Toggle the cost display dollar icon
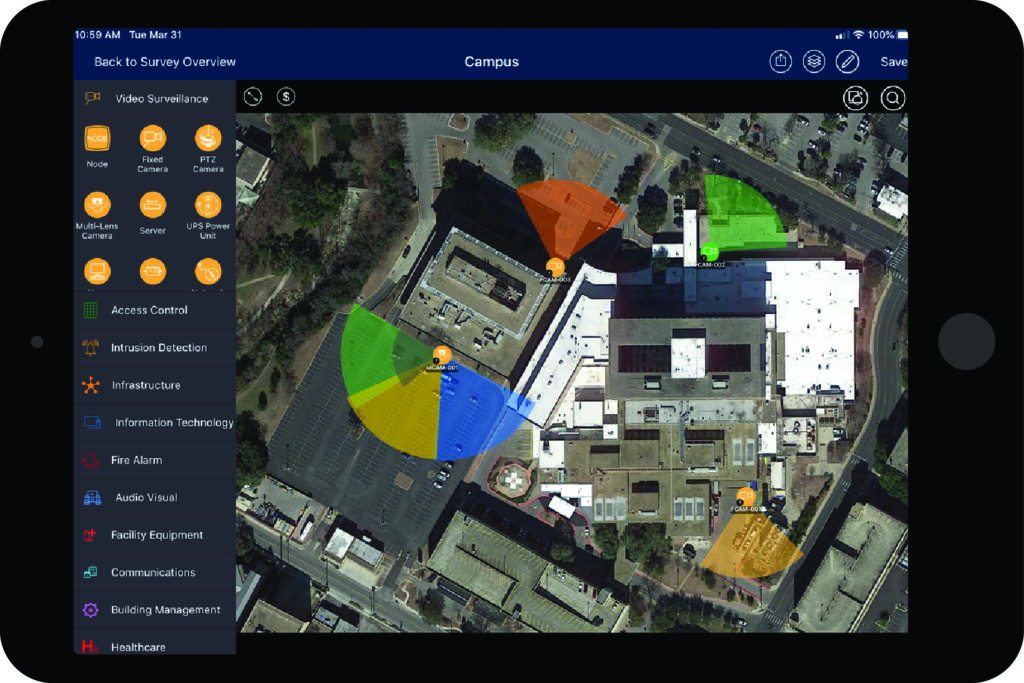Screen dimensions: 1024x683 [x=285, y=96]
